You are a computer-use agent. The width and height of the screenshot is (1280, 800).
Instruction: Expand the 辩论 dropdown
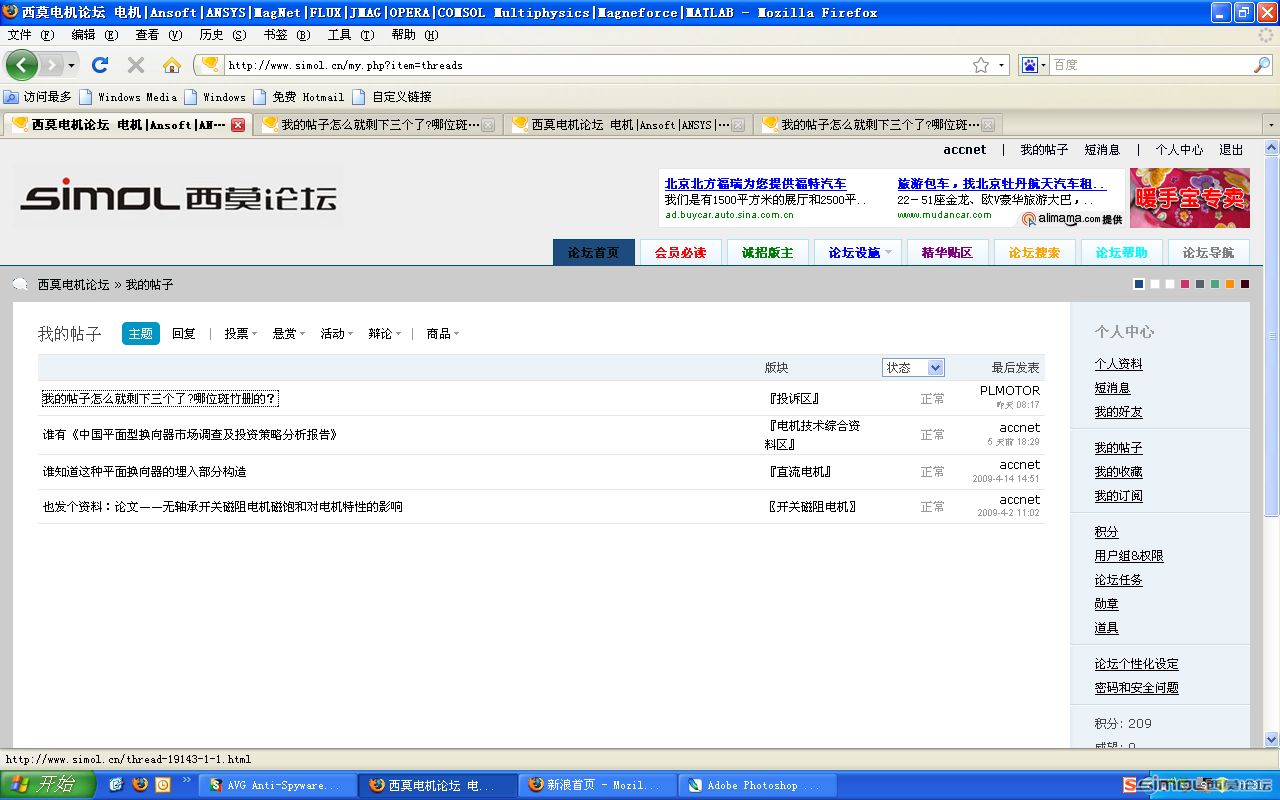pos(385,334)
